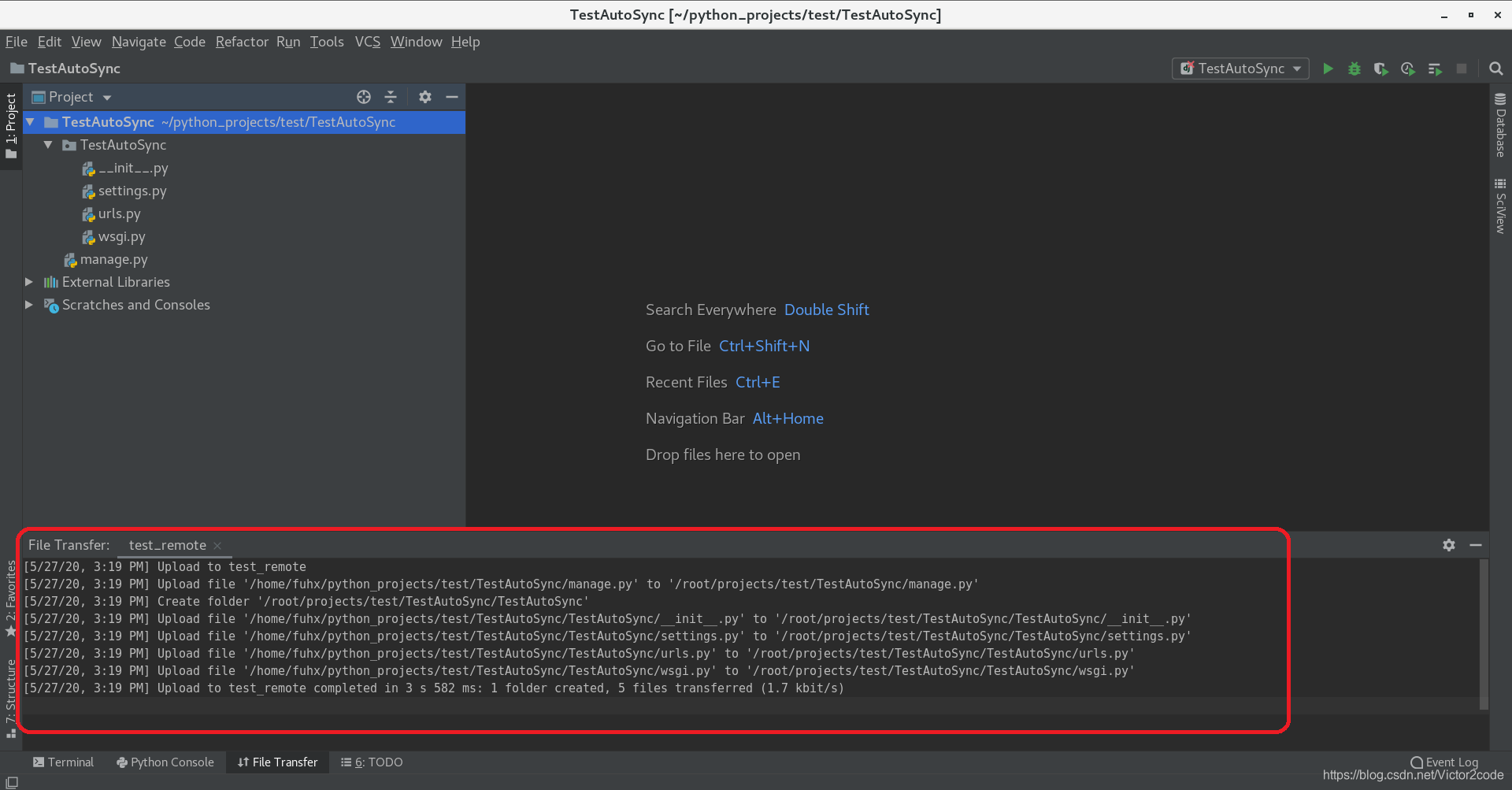Collapse the inner TestAutoSync folder
The width and height of the screenshot is (1512, 790).
coord(48,145)
